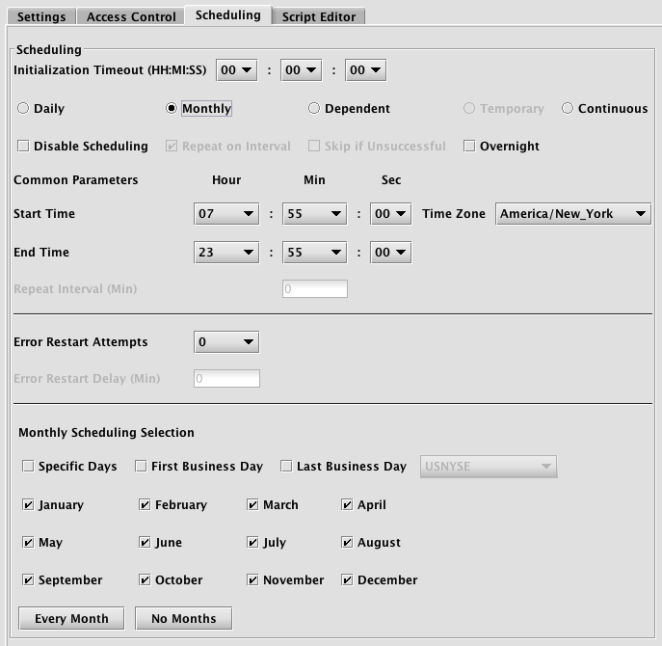Enable the Disable Scheduling checkbox
This screenshot has width=662, height=646.
pyautogui.click(x=24, y=147)
